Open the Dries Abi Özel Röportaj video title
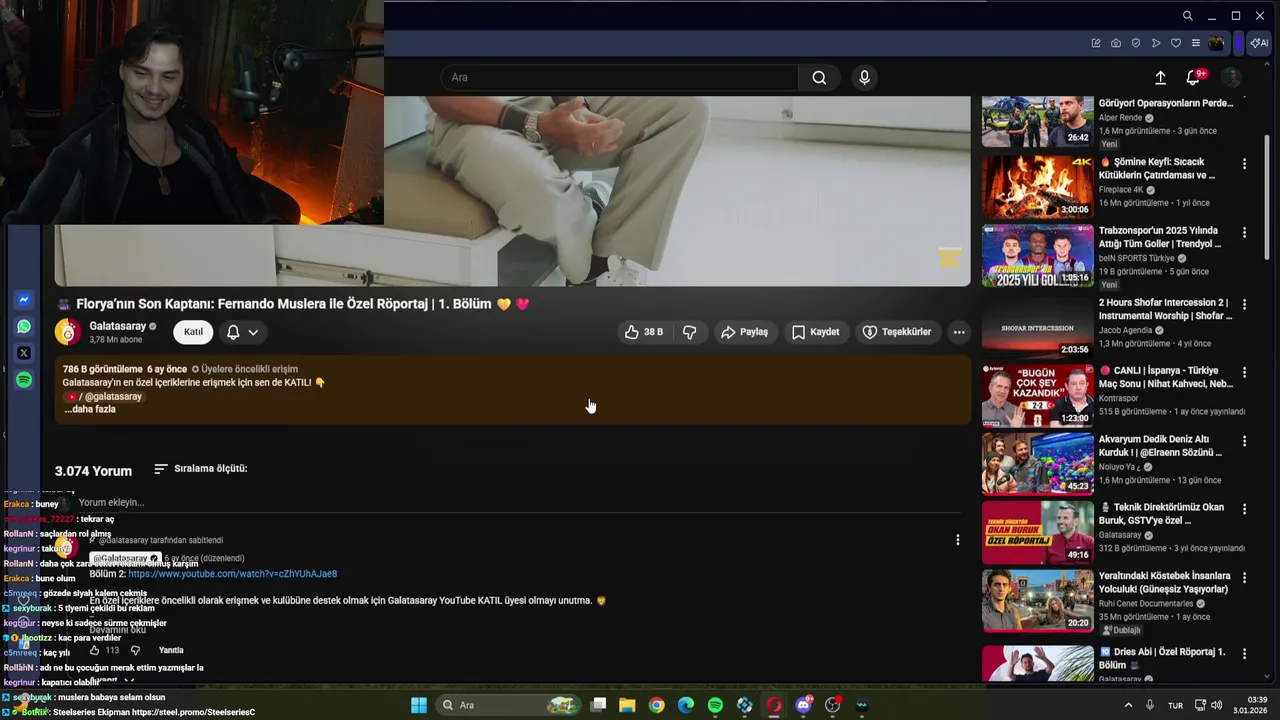The image size is (1280, 720). coord(1162,658)
